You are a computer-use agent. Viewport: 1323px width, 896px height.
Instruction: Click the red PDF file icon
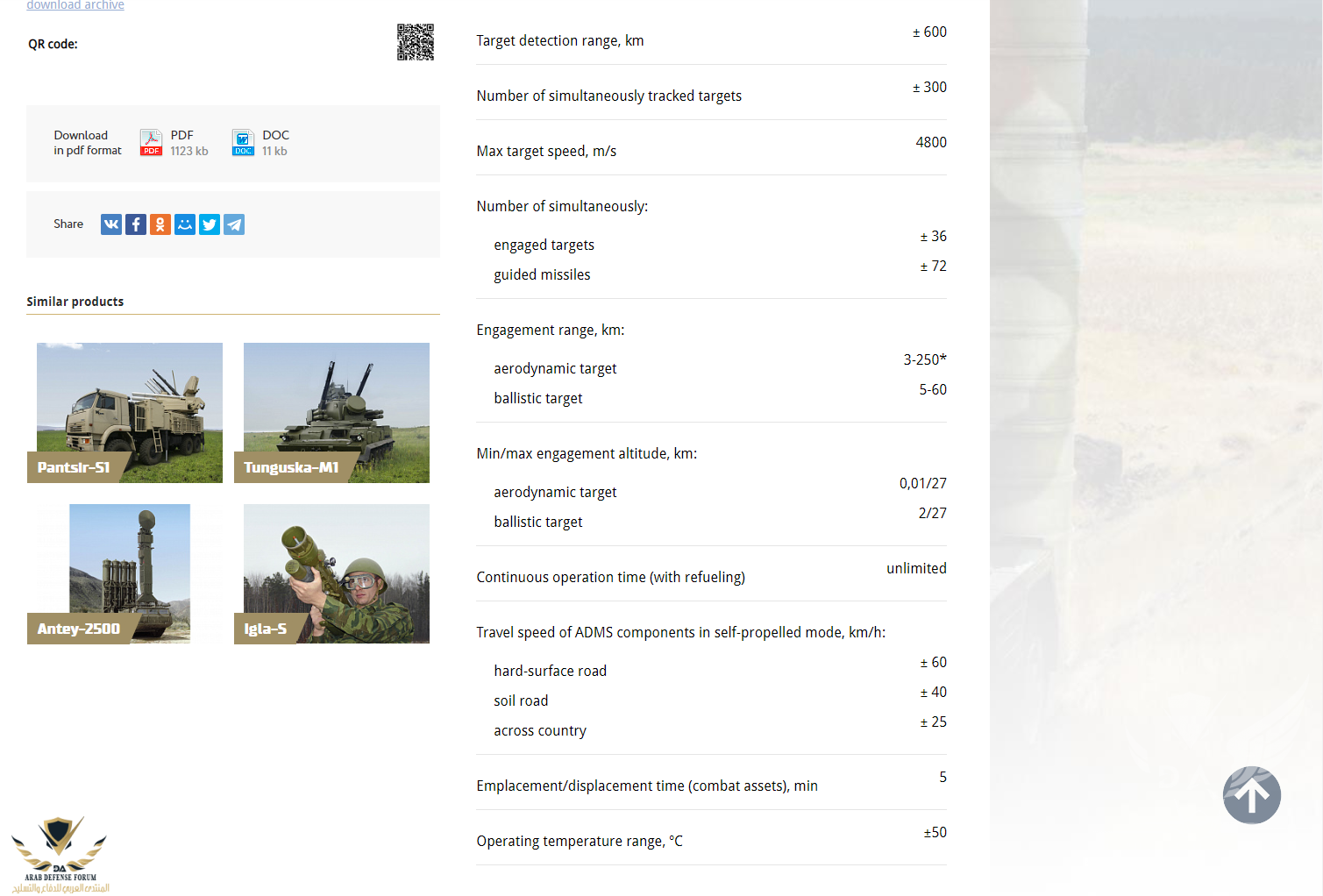pos(151,142)
